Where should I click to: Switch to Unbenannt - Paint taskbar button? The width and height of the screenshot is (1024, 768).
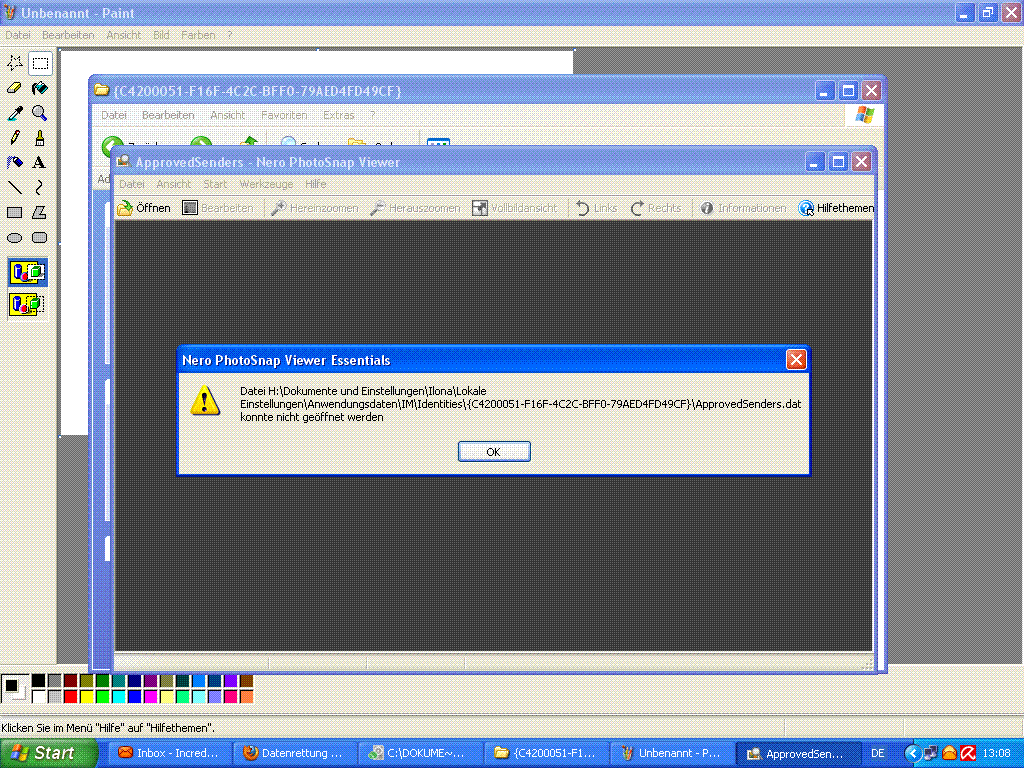click(672, 753)
